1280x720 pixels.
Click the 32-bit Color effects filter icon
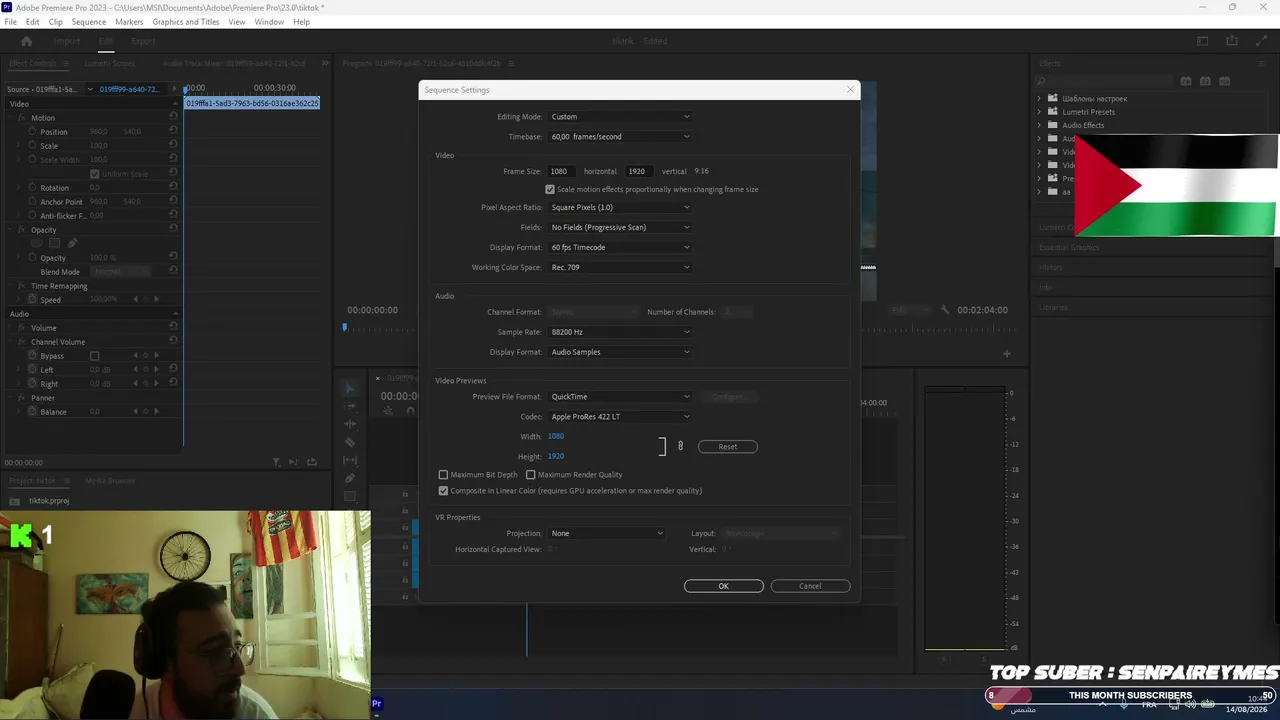tap(1205, 81)
